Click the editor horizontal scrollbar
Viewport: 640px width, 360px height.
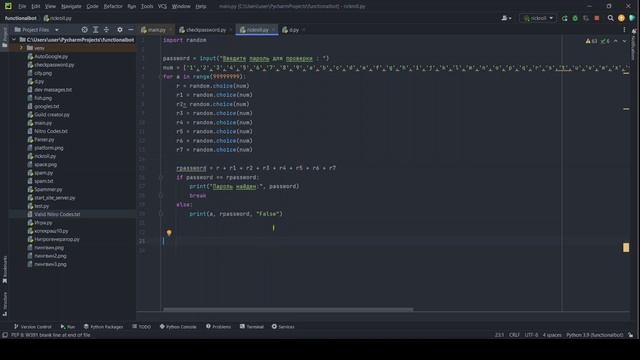pos(288,309)
